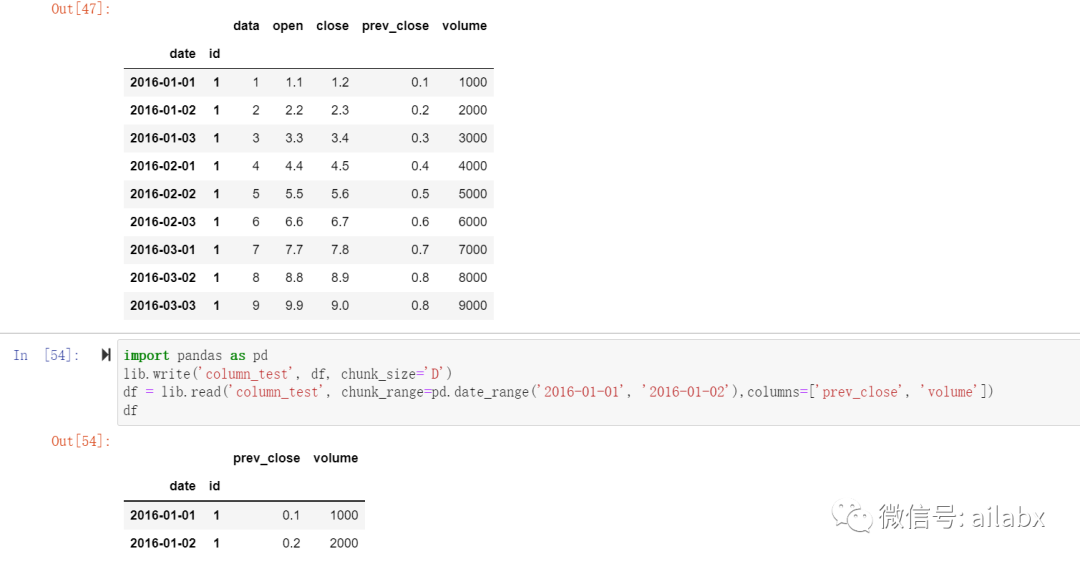
Task: Click the volume cell 6000
Action: click(x=472, y=222)
